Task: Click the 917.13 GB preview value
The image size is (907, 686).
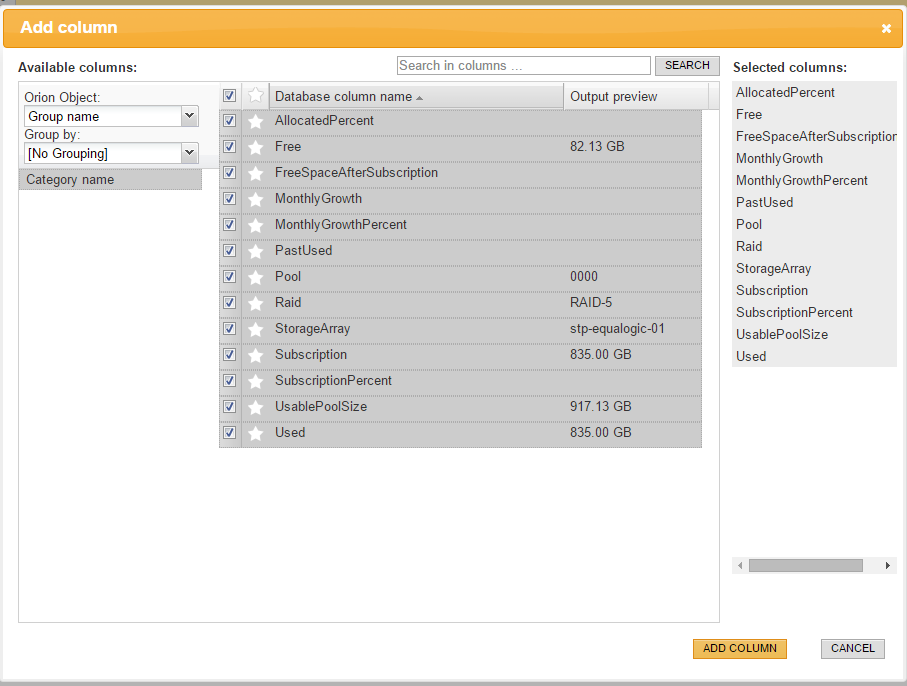Action: point(600,407)
